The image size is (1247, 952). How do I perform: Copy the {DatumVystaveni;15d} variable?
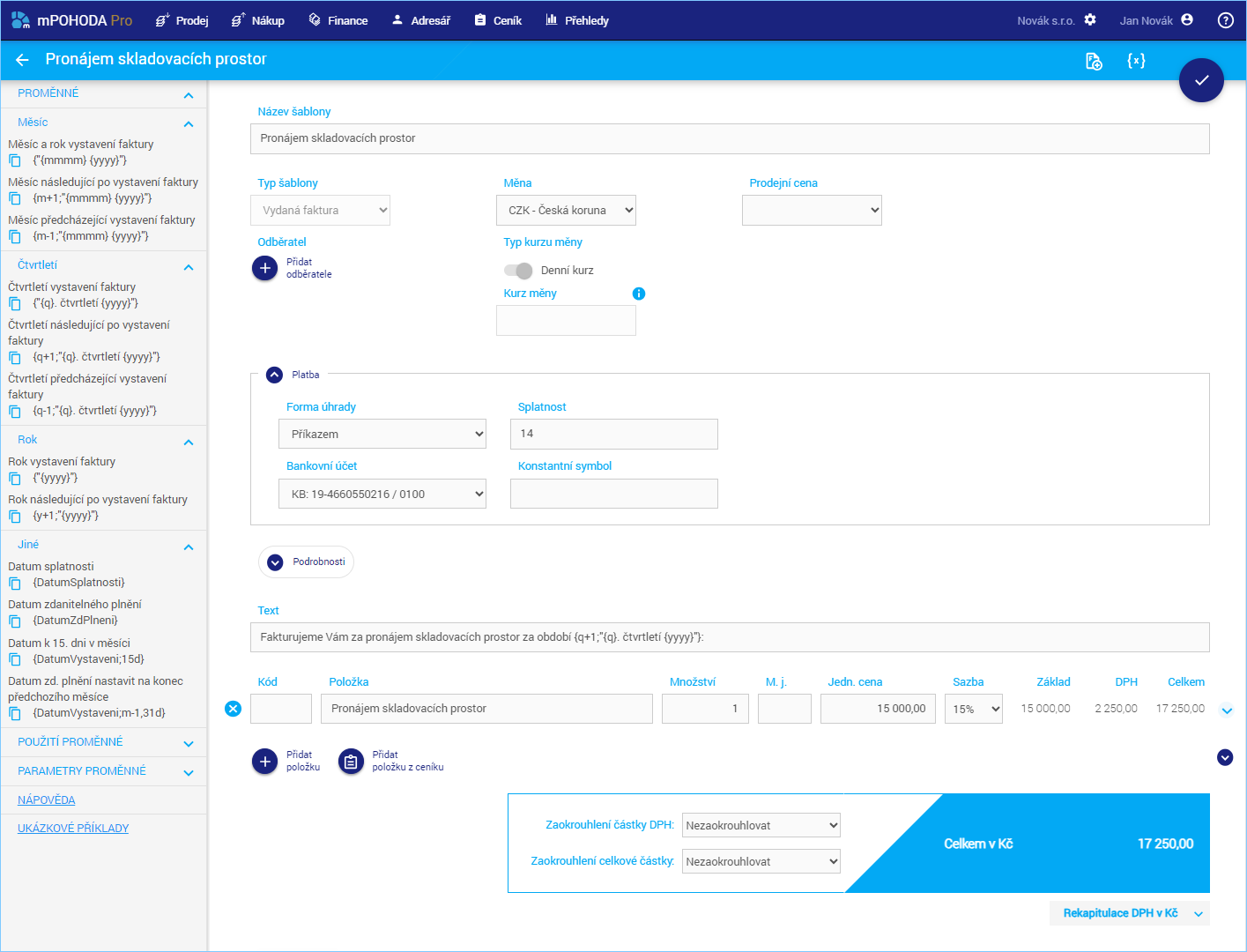click(x=15, y=659)
